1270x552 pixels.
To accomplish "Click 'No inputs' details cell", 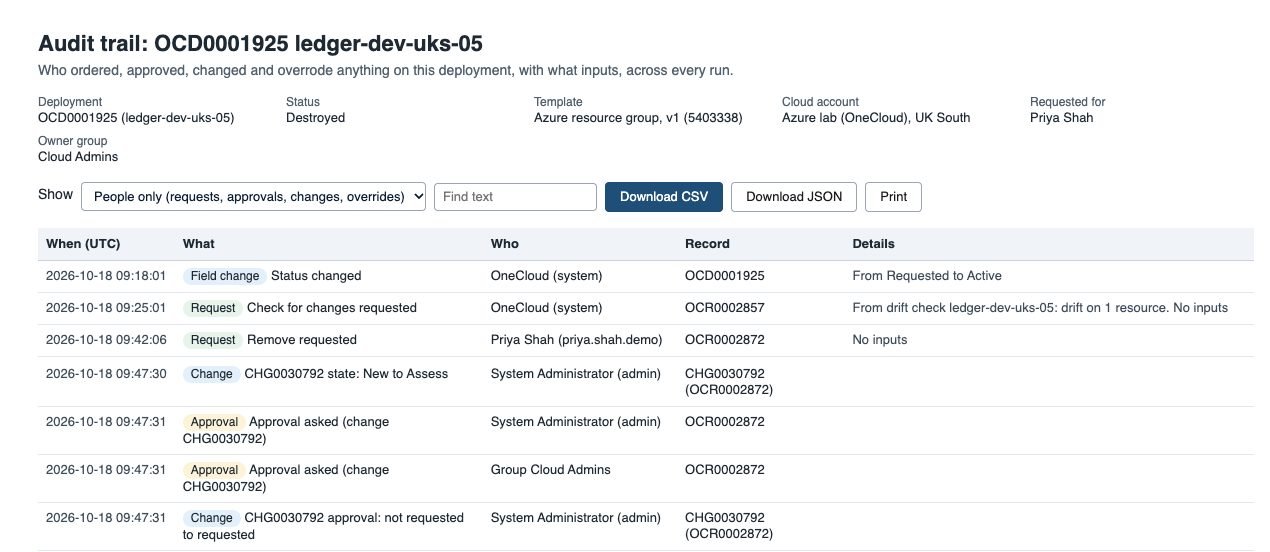I will [880, 340].
